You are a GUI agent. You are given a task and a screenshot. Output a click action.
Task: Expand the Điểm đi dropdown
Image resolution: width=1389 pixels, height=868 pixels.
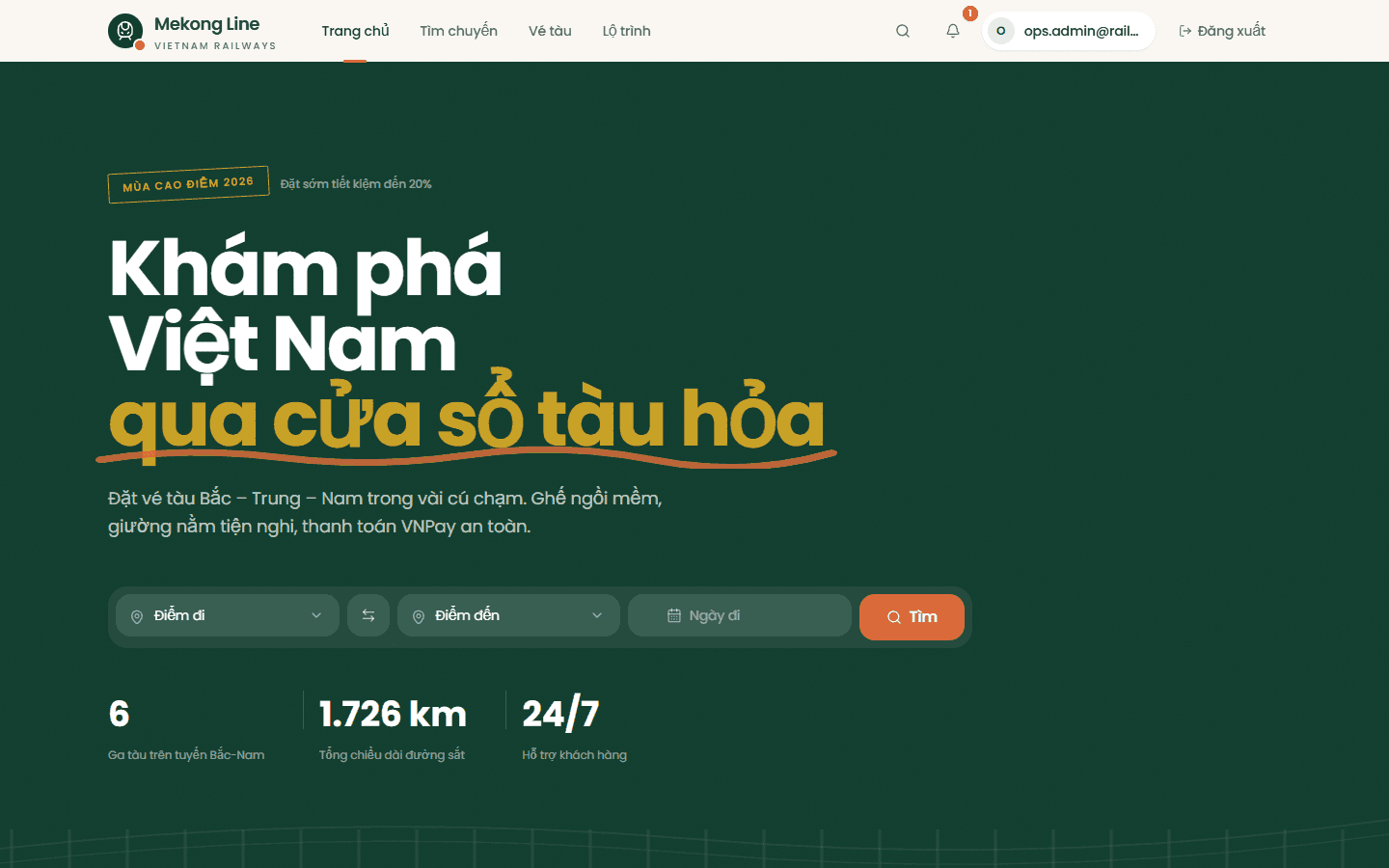[x=228, y=615]
